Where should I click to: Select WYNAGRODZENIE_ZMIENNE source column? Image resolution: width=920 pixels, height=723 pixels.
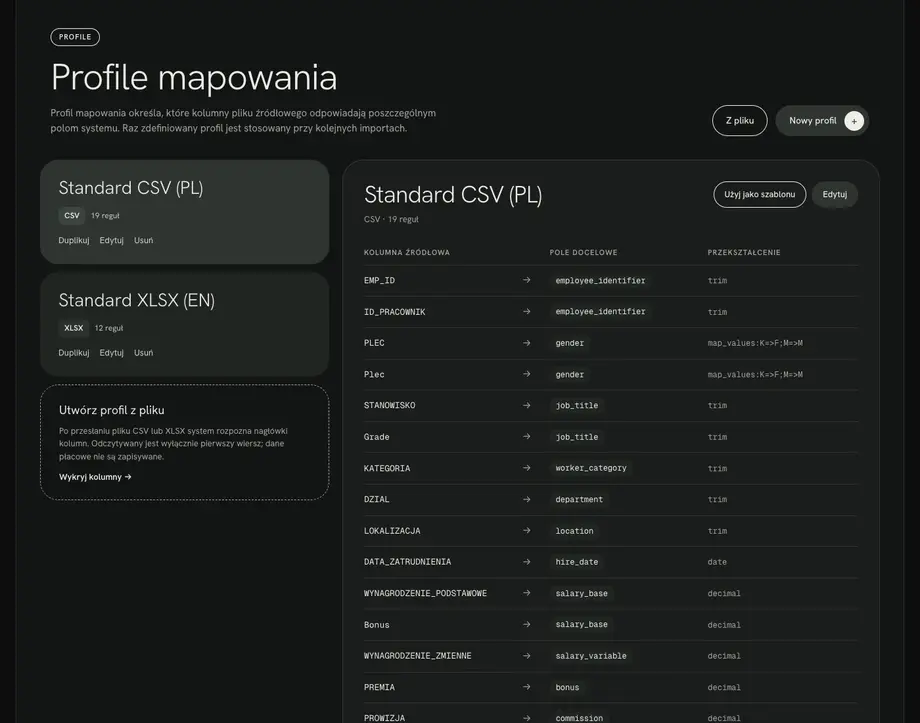[418, 656]
